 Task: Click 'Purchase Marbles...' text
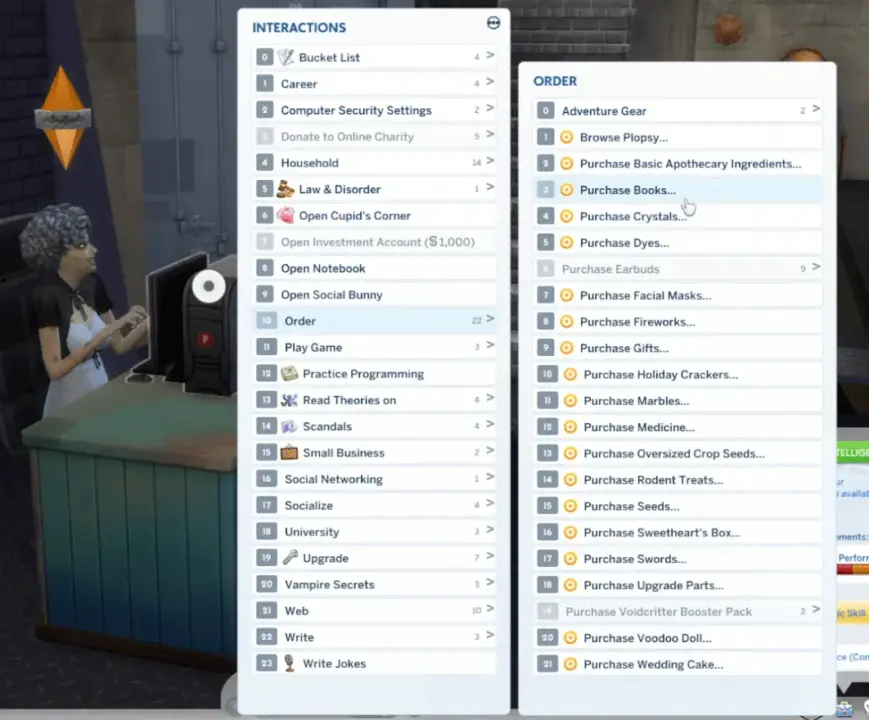click(636, 401)
